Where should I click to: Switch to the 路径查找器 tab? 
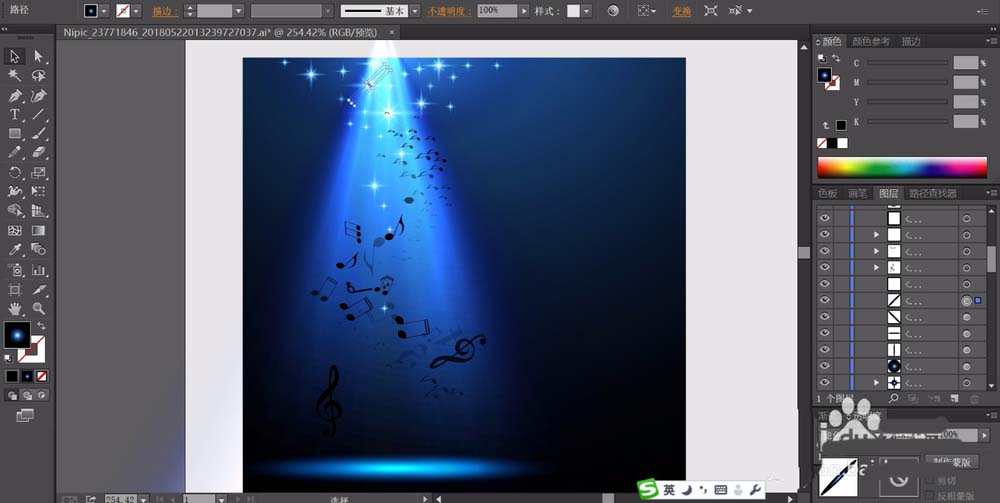(x=933, y=193)
